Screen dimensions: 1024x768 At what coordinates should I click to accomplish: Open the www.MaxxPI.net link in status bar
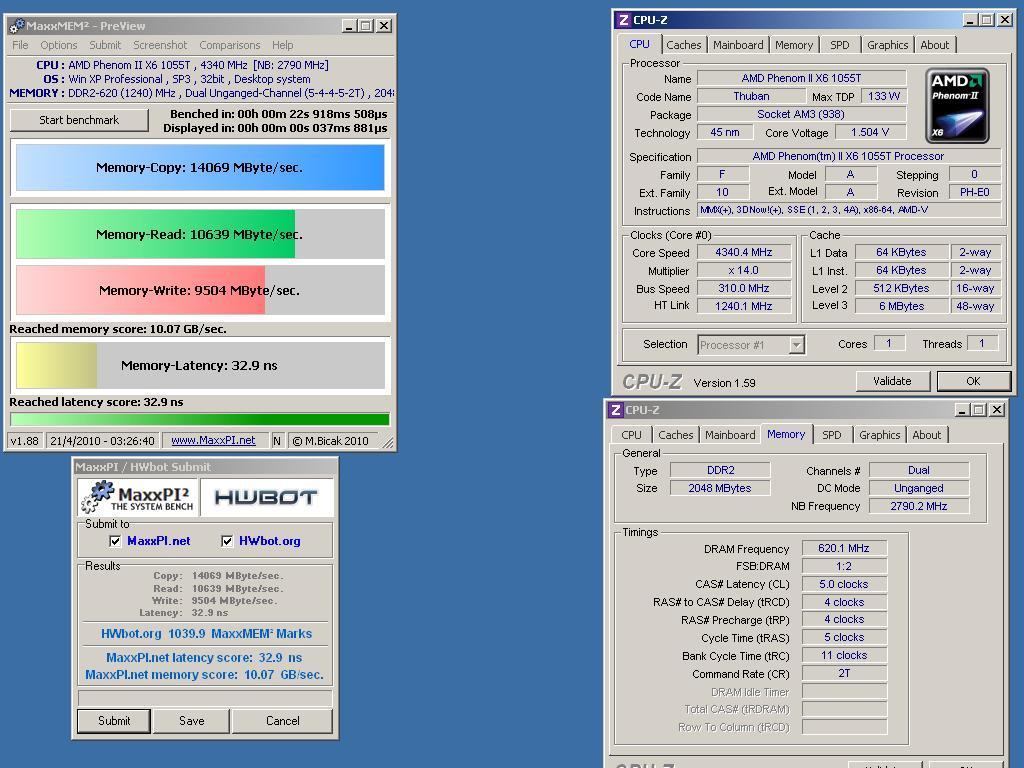(x=213, y=441)
